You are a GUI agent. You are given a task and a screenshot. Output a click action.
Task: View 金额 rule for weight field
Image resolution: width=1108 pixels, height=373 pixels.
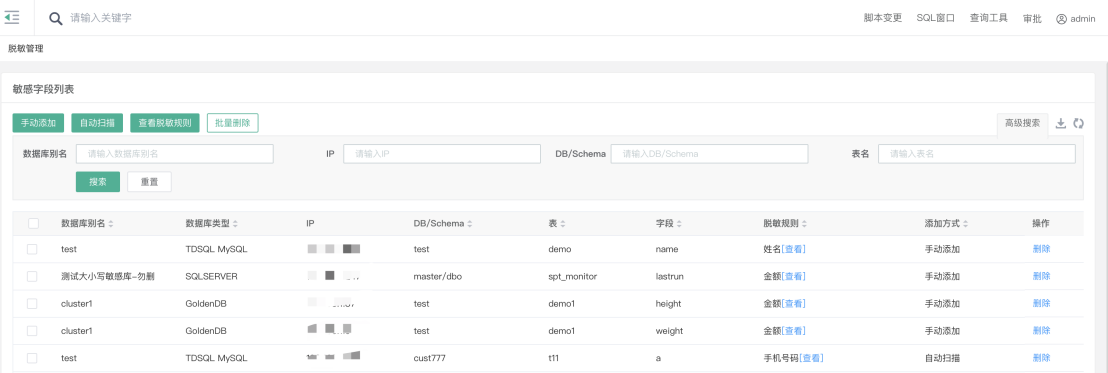[794, 331]
